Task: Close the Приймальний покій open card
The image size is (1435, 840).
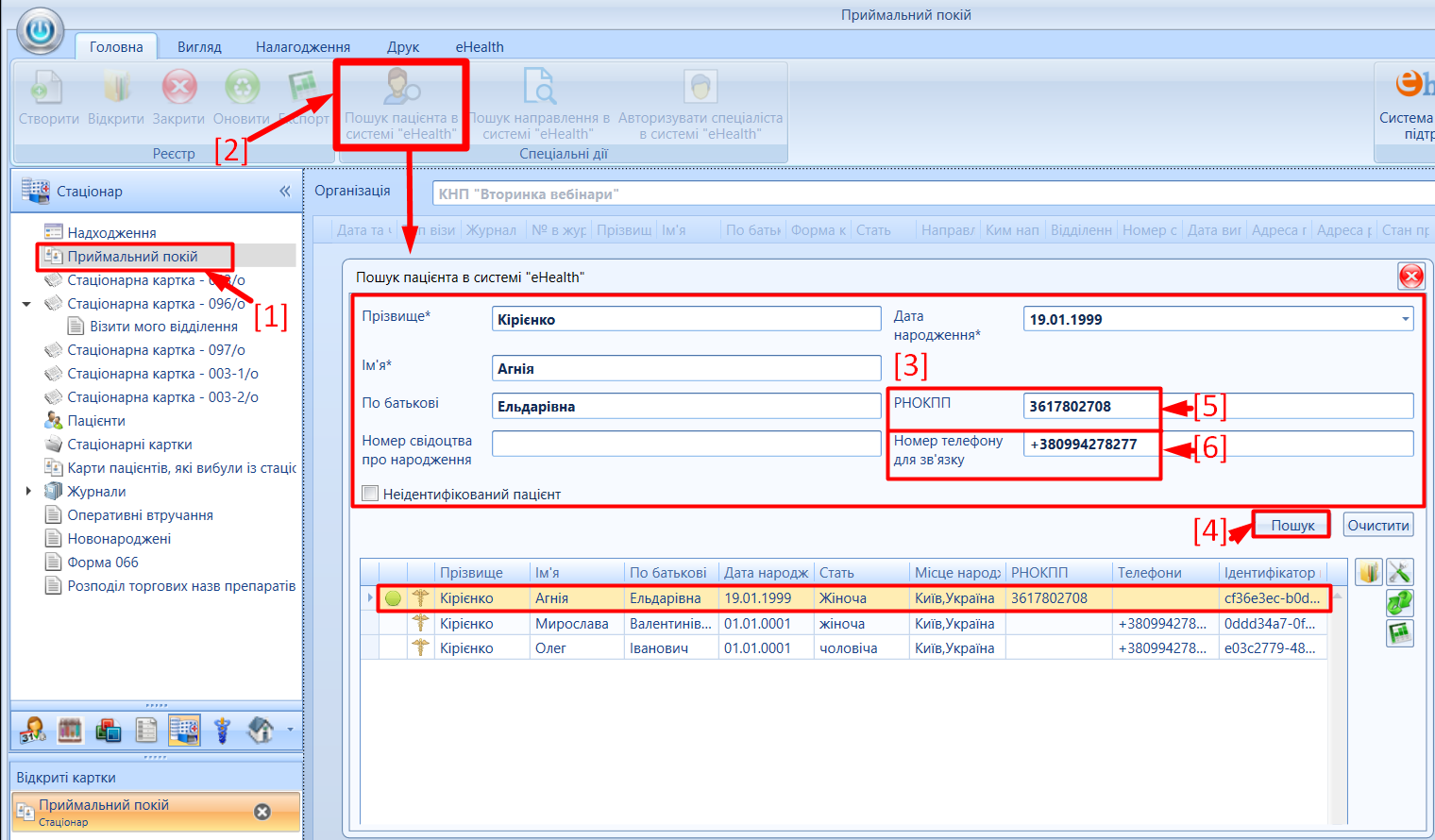Action: click(x=262, y=812)
